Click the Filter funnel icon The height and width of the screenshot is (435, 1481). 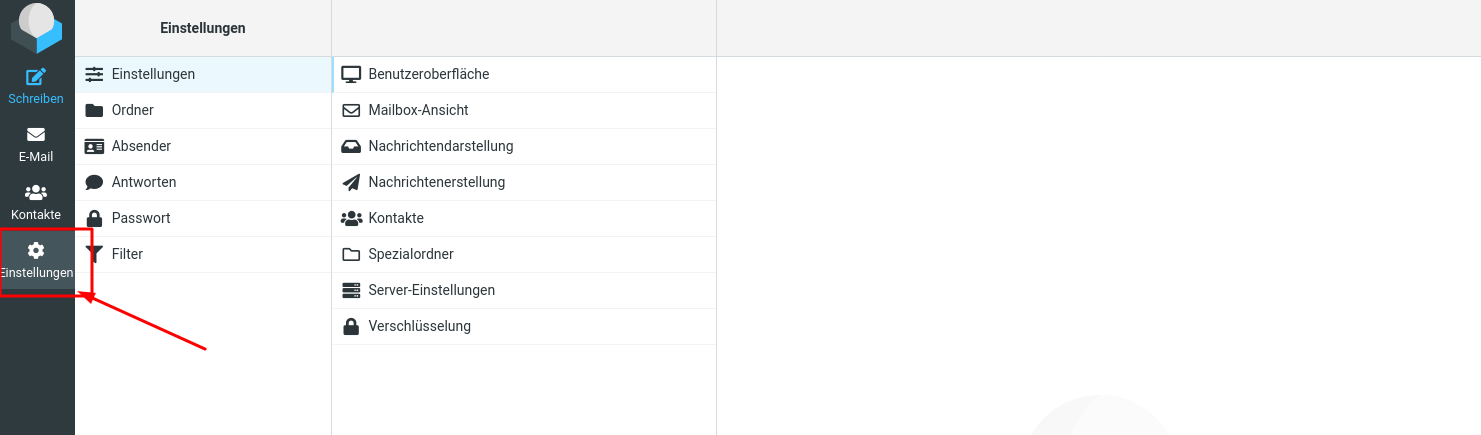pyautogui.click(x=95, y=254)
